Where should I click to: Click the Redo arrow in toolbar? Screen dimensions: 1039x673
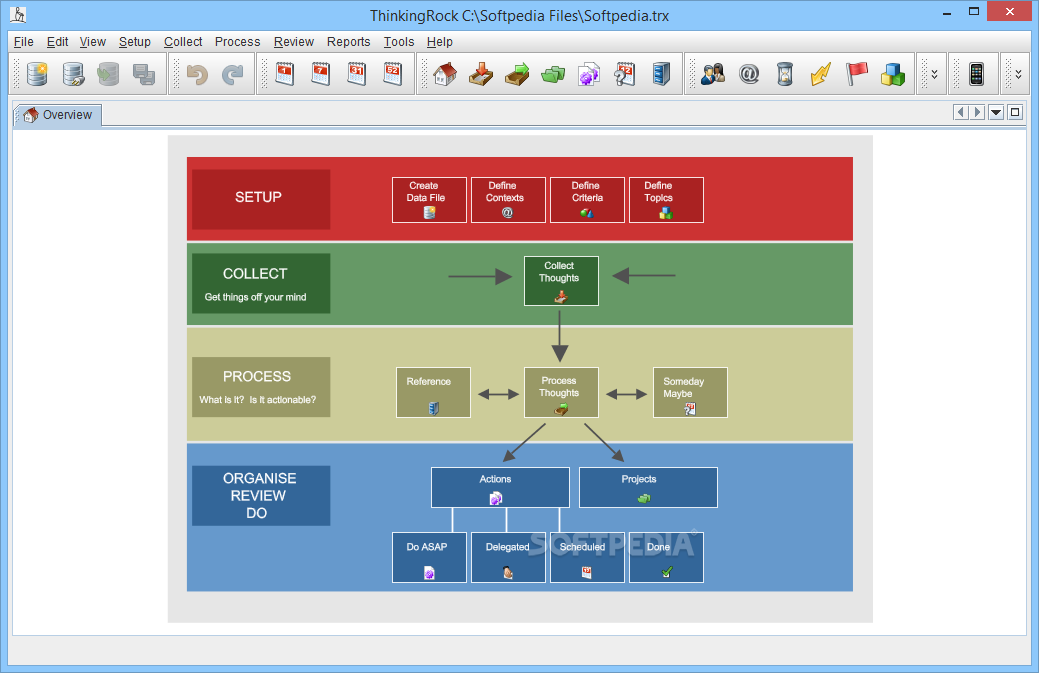tap(233, 74)
